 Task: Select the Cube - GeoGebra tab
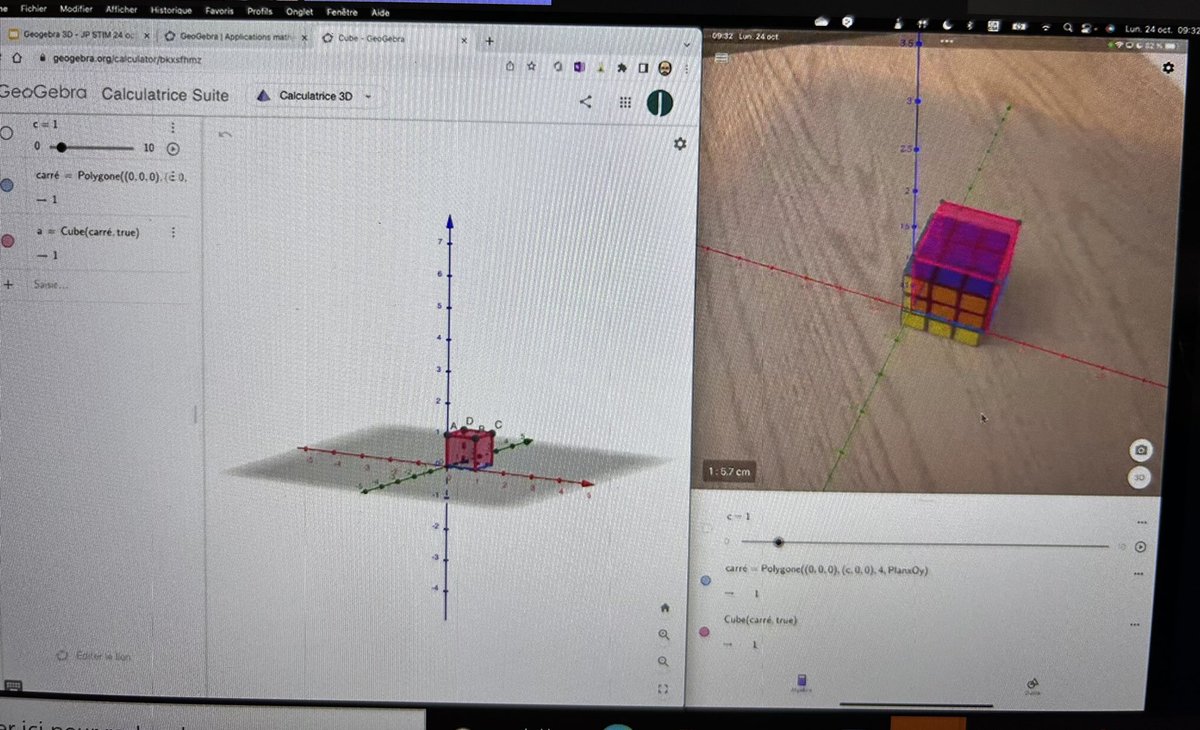[392, 39]
